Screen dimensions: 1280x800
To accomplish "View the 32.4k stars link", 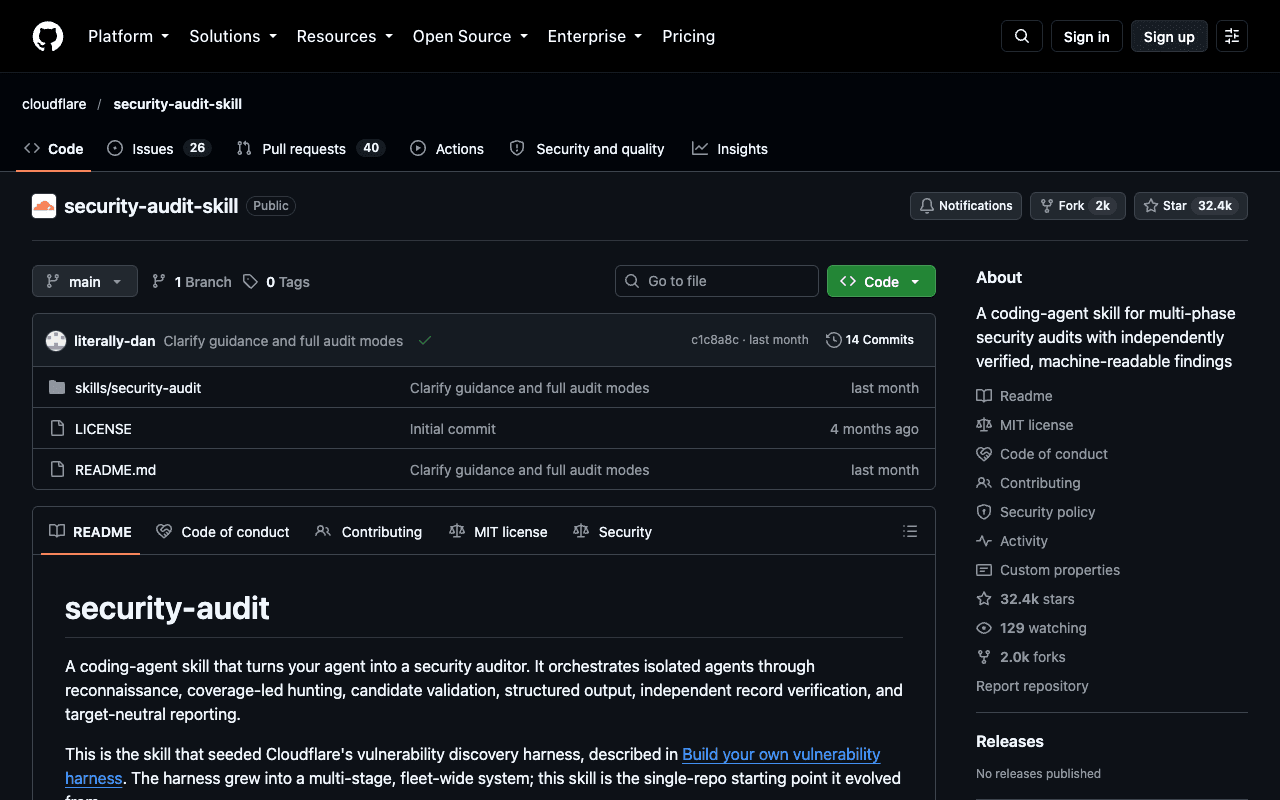I will pyautogui.click(x=1025, y=599).
